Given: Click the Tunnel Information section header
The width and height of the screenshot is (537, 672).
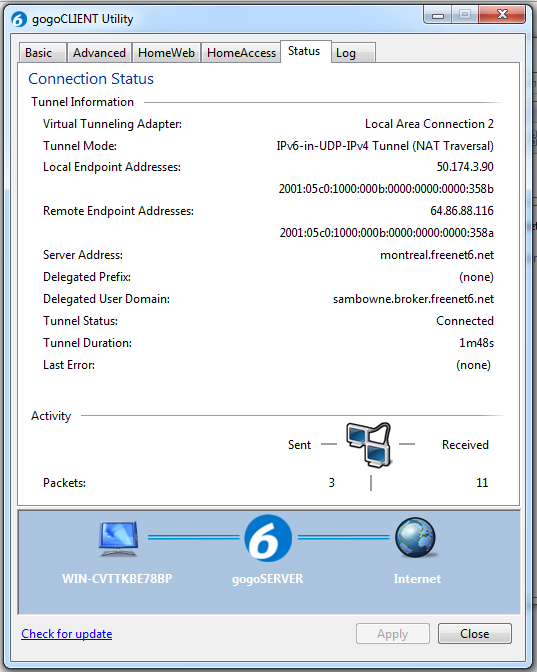Looking at the screenshot, I should pyautogui.click(x=82, y=102).
